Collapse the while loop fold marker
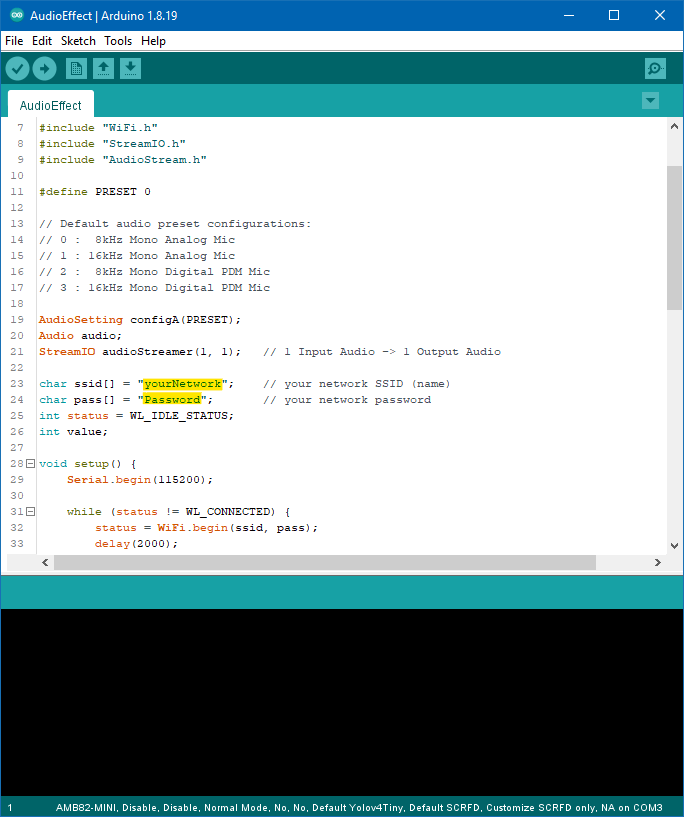This screenshot has width=684, height=817. tap(30, 512)
